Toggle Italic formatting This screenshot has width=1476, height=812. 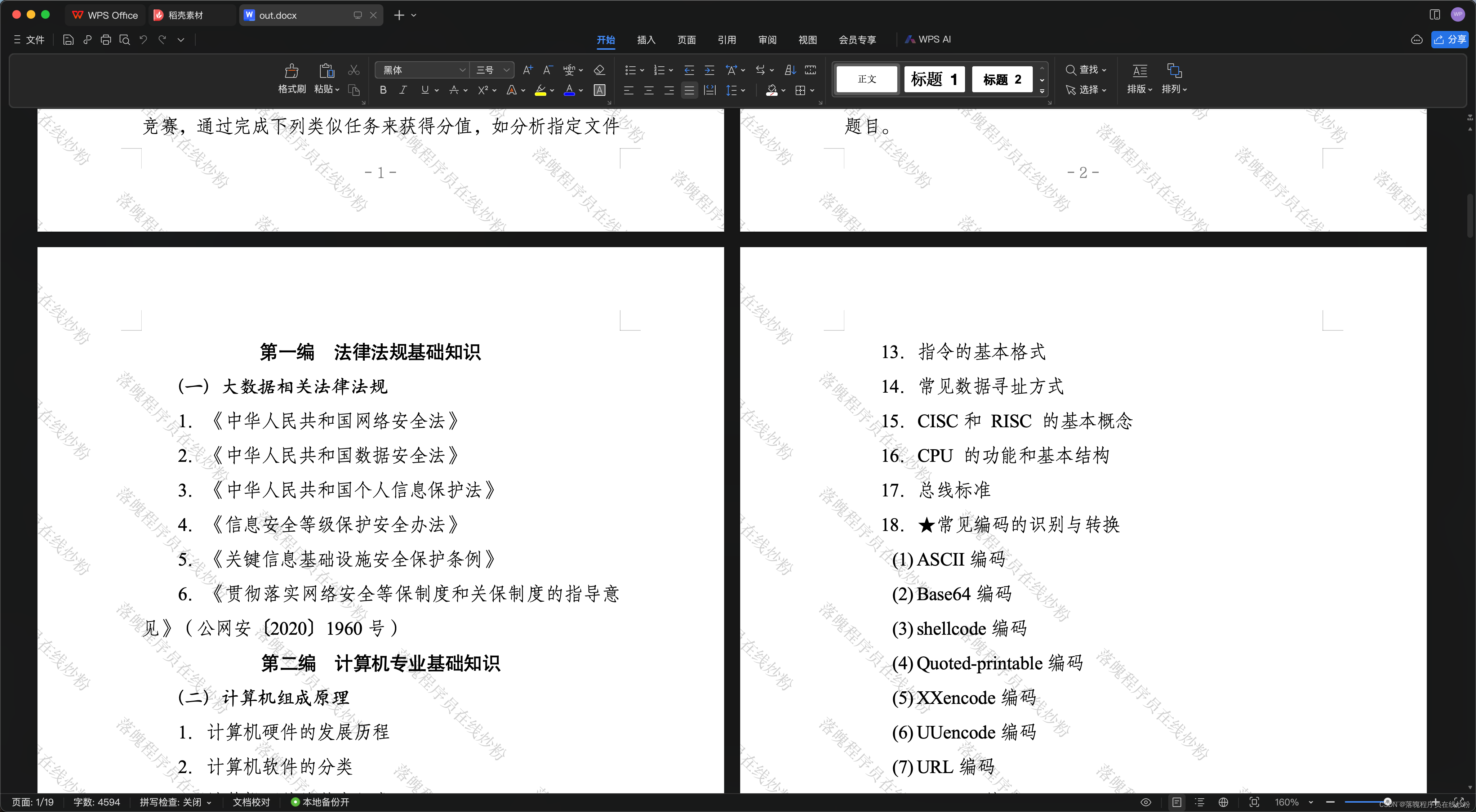[403, 90]
